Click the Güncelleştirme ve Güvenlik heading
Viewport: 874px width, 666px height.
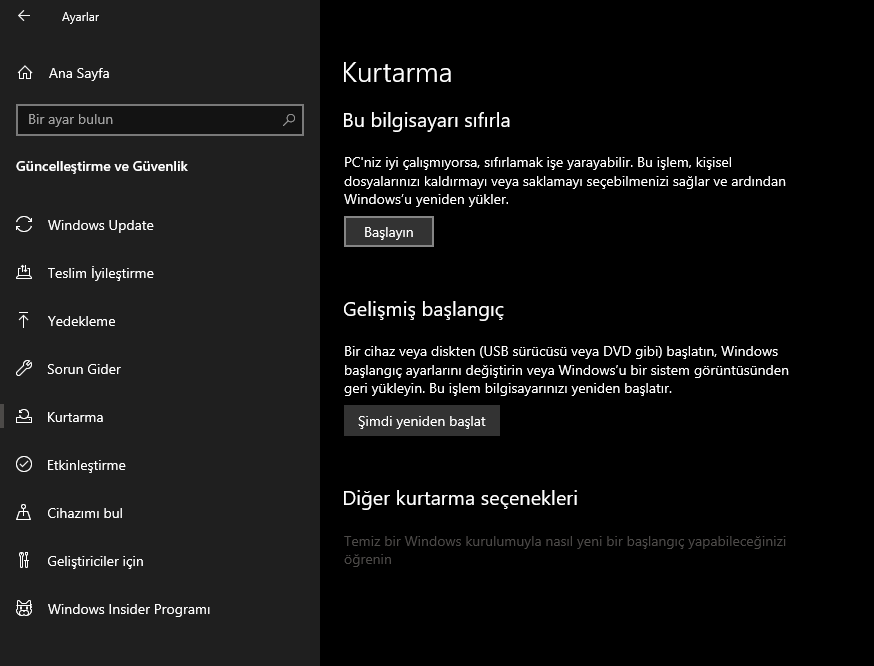click(x=101, y=166)
